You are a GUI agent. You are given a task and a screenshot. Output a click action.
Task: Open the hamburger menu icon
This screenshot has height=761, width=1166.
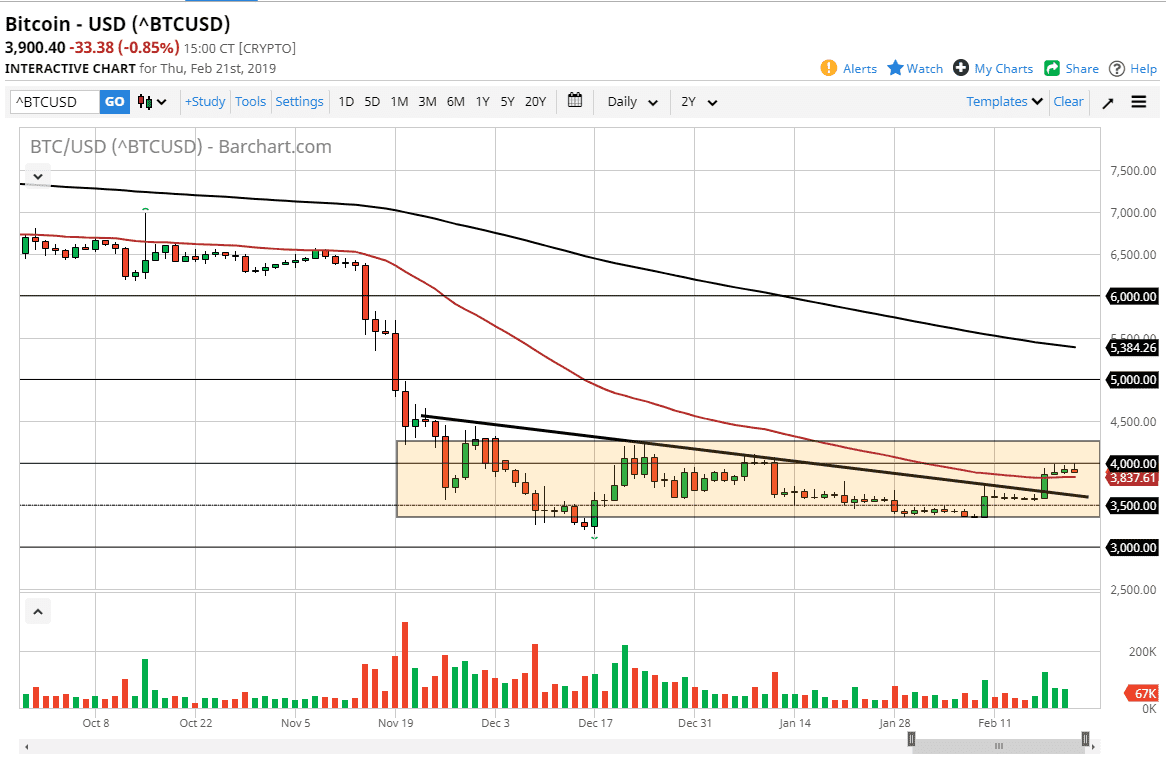1139,101
